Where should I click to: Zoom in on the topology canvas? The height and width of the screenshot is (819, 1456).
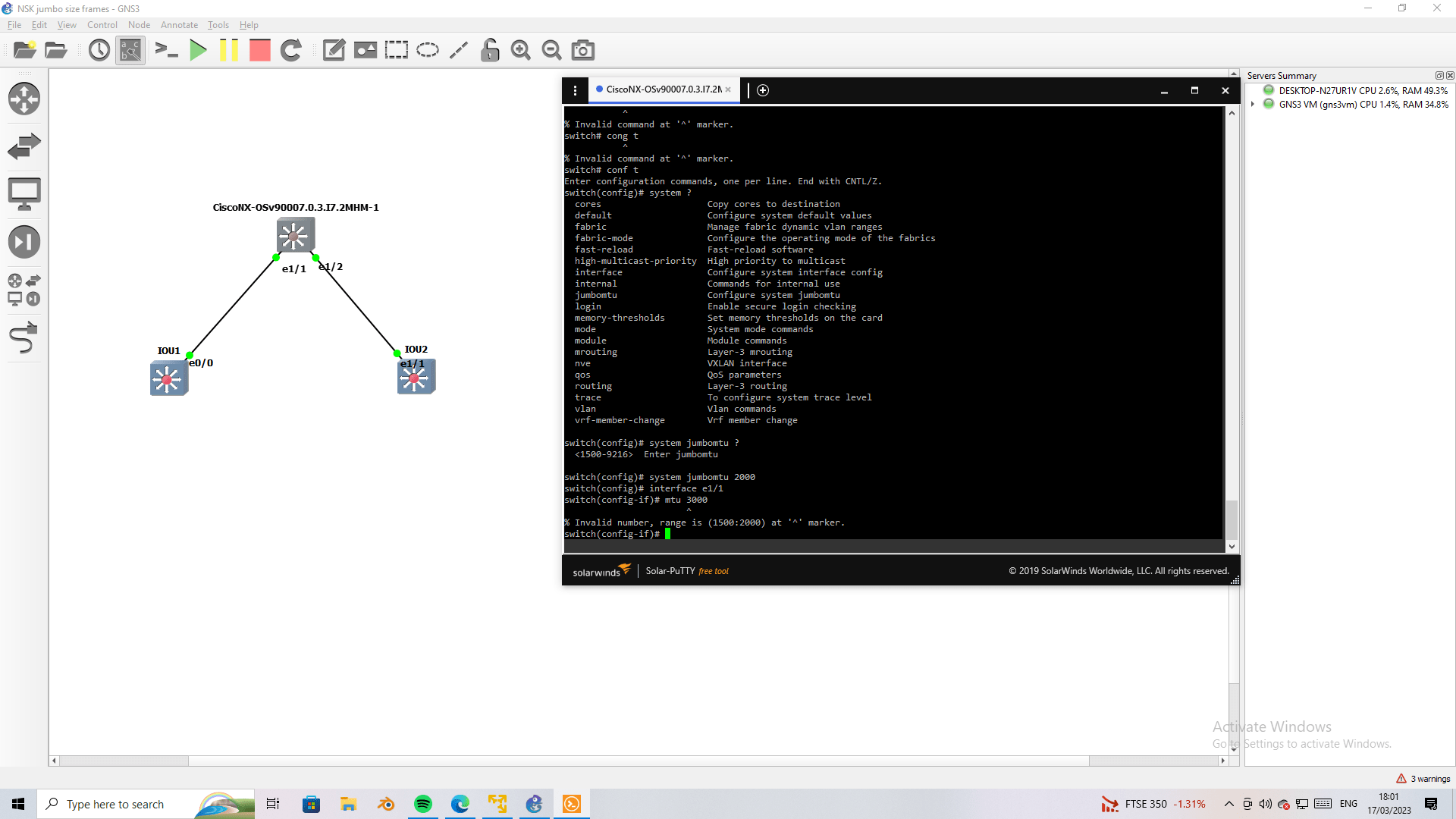521,50
